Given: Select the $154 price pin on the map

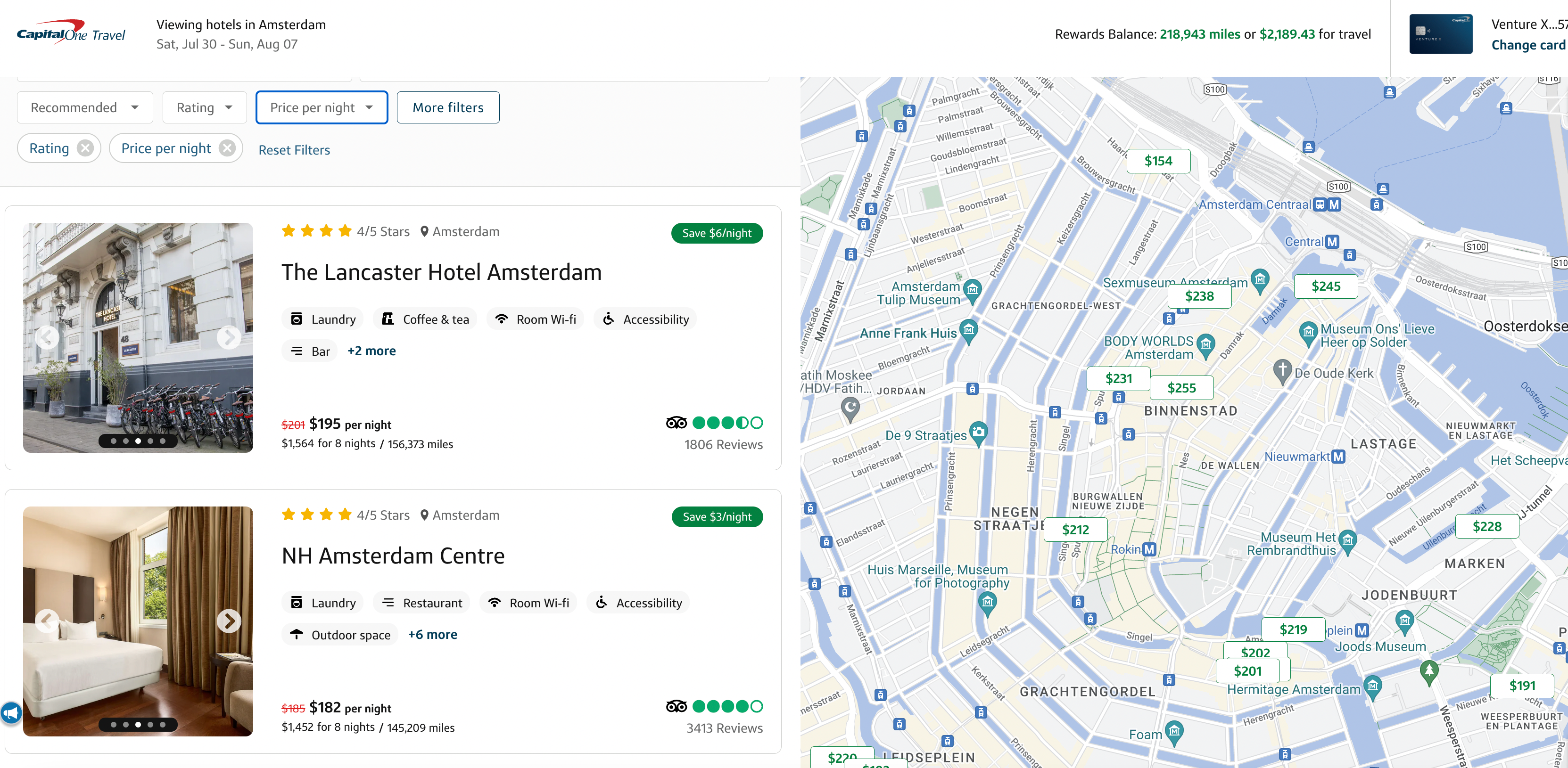Looking at the screenshot, I should (1158, 161).
